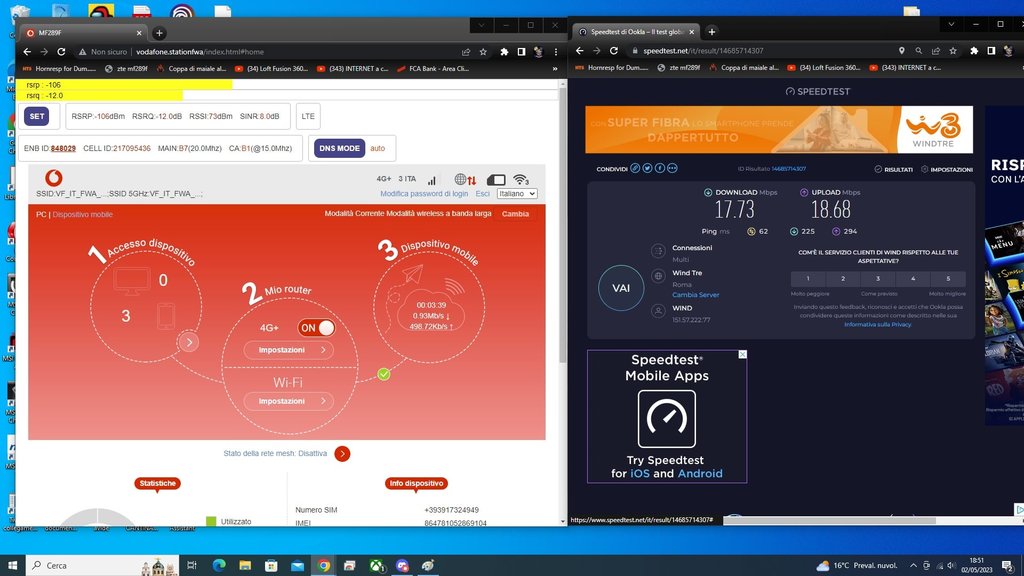Image resolution: width=1024 pixels, height=576 pixels.
Task: Share the router page via share icon
Action: coord(466,52)
